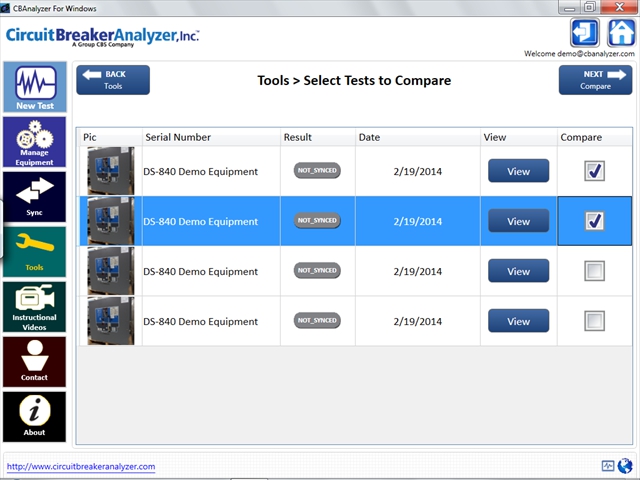Select third row DS-840 Demo Equipment text
Viewport: 640px width, 480px height.
pyautogui.click(x=200, y=271)
